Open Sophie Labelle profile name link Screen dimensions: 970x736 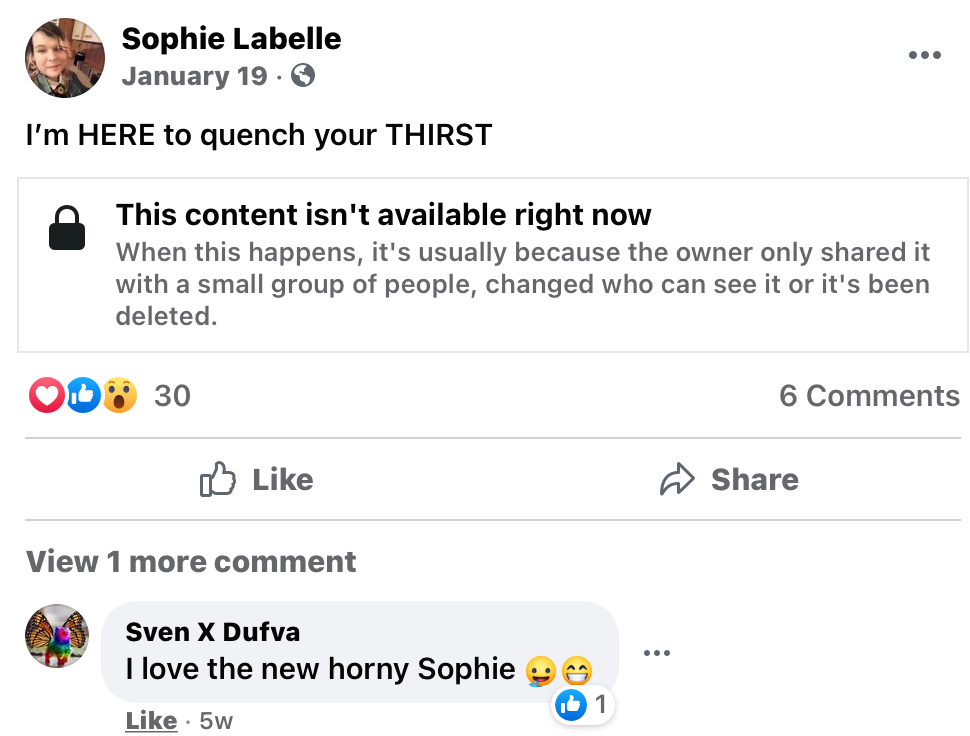231,39
